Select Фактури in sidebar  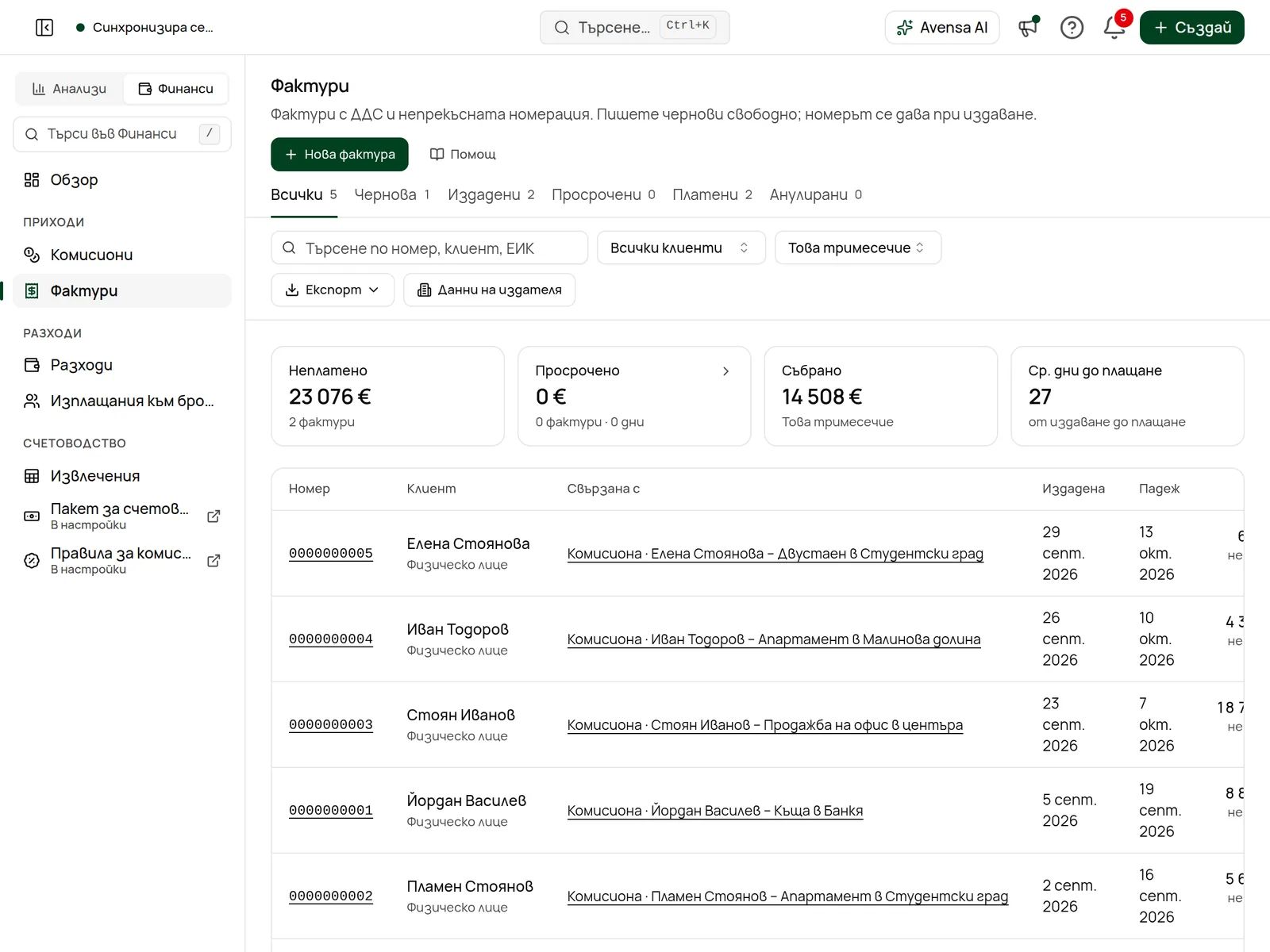pyautogui.click(x=122, y=291)
